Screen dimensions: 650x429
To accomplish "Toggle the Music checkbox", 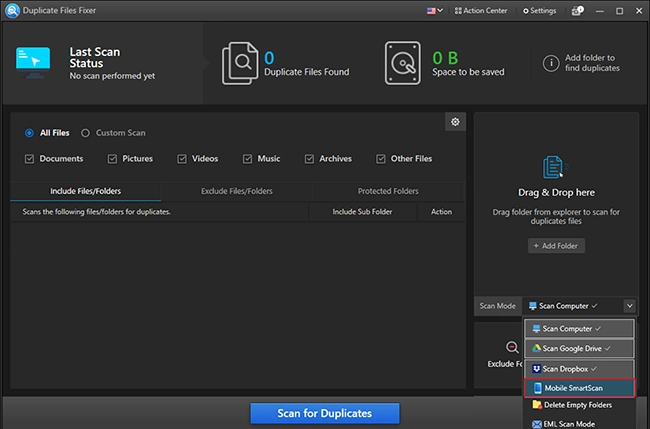I will [x=247, y=159].
